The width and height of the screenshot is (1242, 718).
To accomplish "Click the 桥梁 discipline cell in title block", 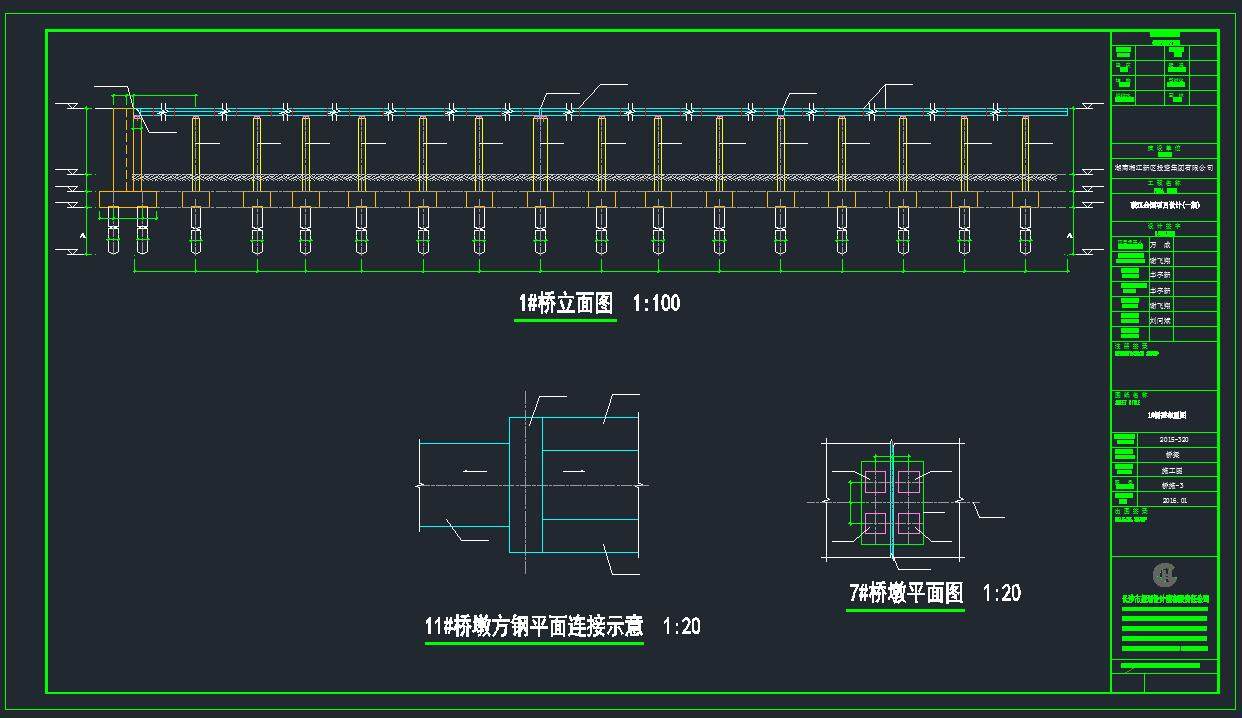I will (x=1174, y=454).
